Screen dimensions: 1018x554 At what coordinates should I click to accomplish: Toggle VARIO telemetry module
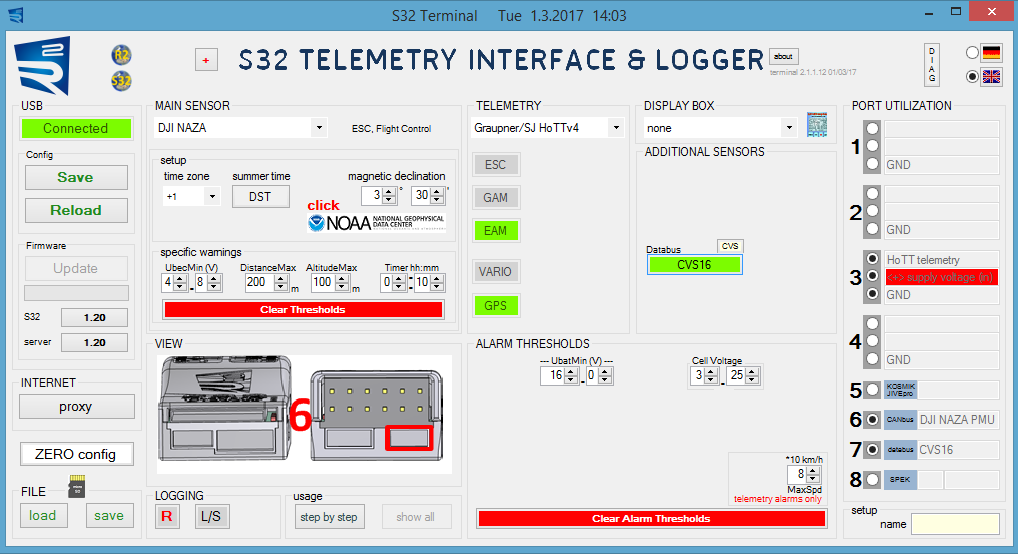496,272
